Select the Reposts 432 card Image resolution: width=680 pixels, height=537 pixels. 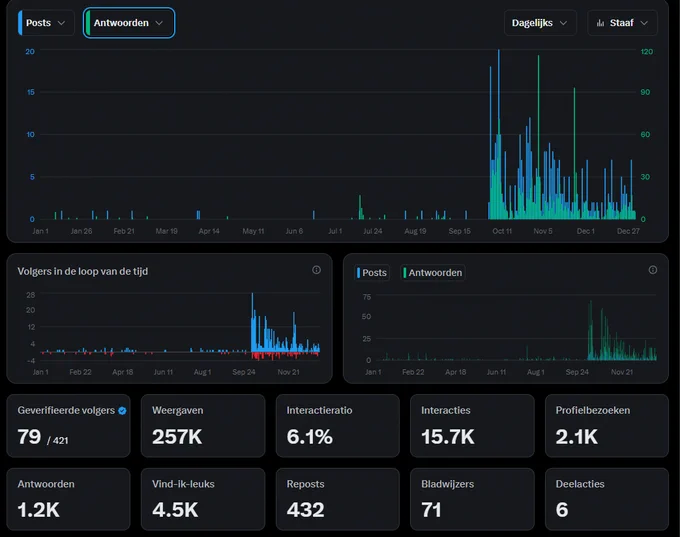coord(337,499)
